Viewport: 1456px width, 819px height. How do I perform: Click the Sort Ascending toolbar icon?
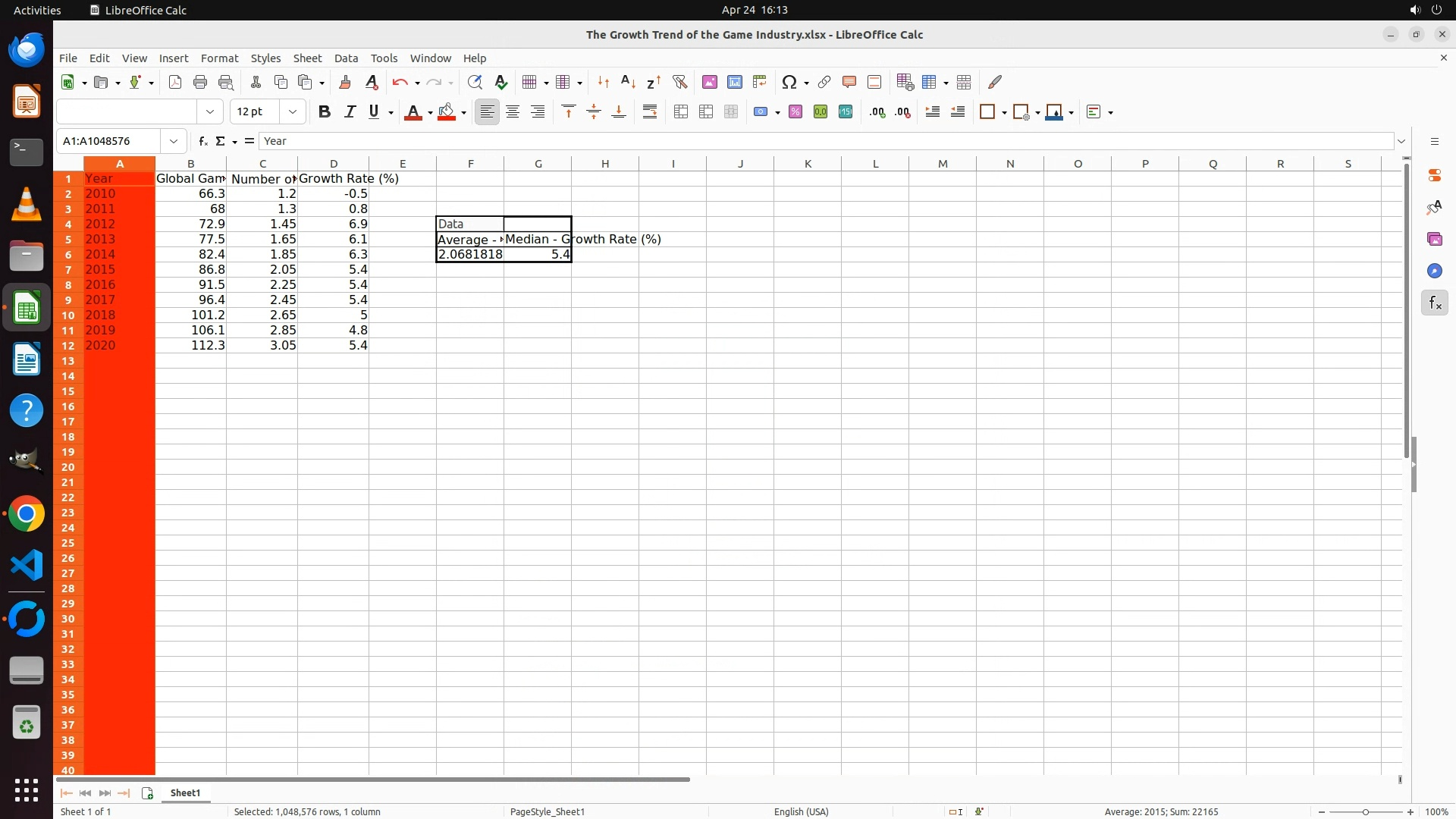[x=628, y=82]
